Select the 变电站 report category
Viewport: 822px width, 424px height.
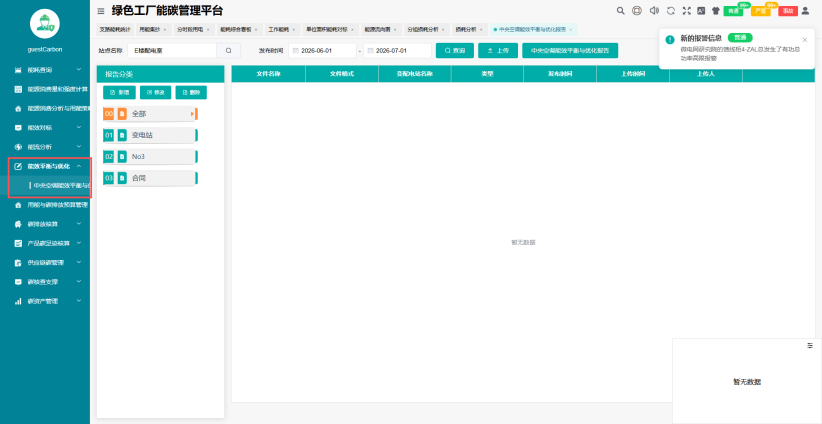(150, 135)
